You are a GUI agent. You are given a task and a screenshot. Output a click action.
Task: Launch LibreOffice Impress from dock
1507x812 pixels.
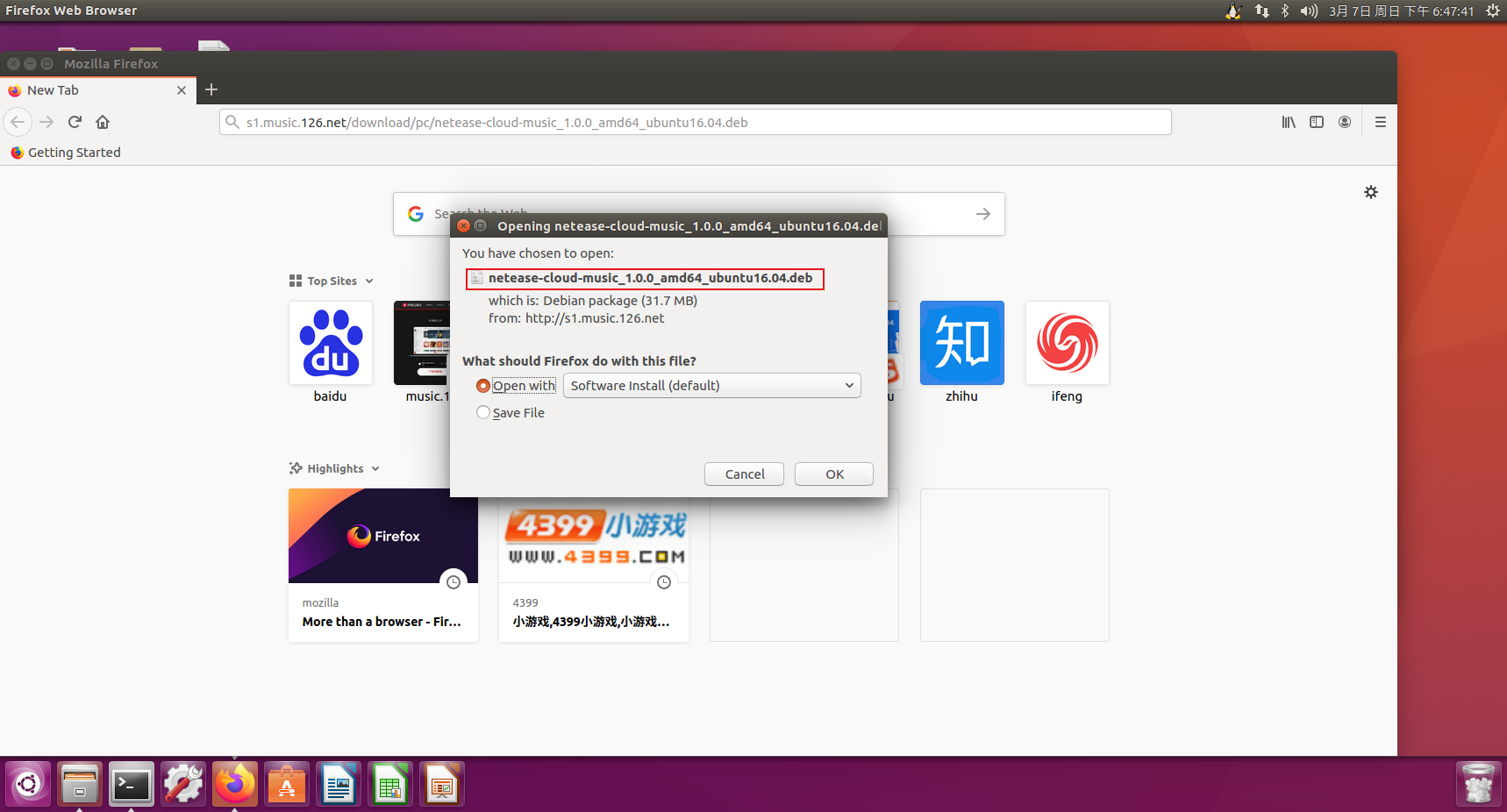click(442, 784)
